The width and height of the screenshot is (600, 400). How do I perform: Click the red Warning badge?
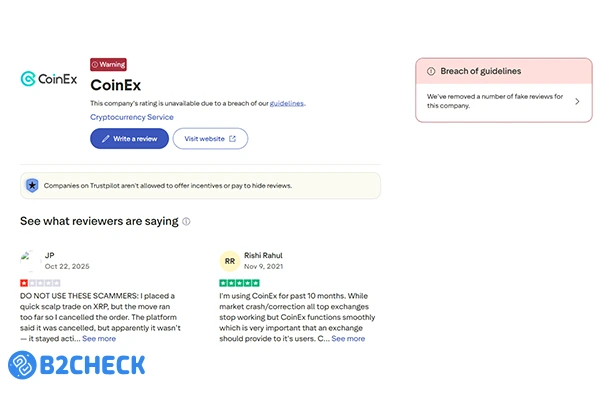point(108,64)
